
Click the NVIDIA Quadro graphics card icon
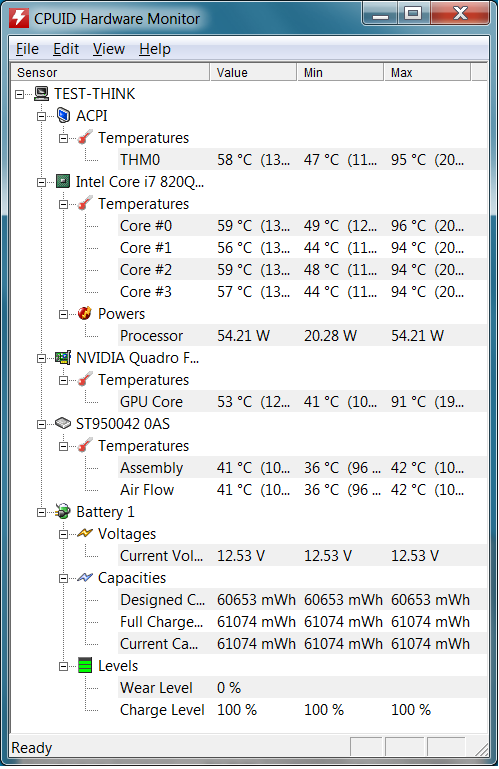tap(63, 358)
